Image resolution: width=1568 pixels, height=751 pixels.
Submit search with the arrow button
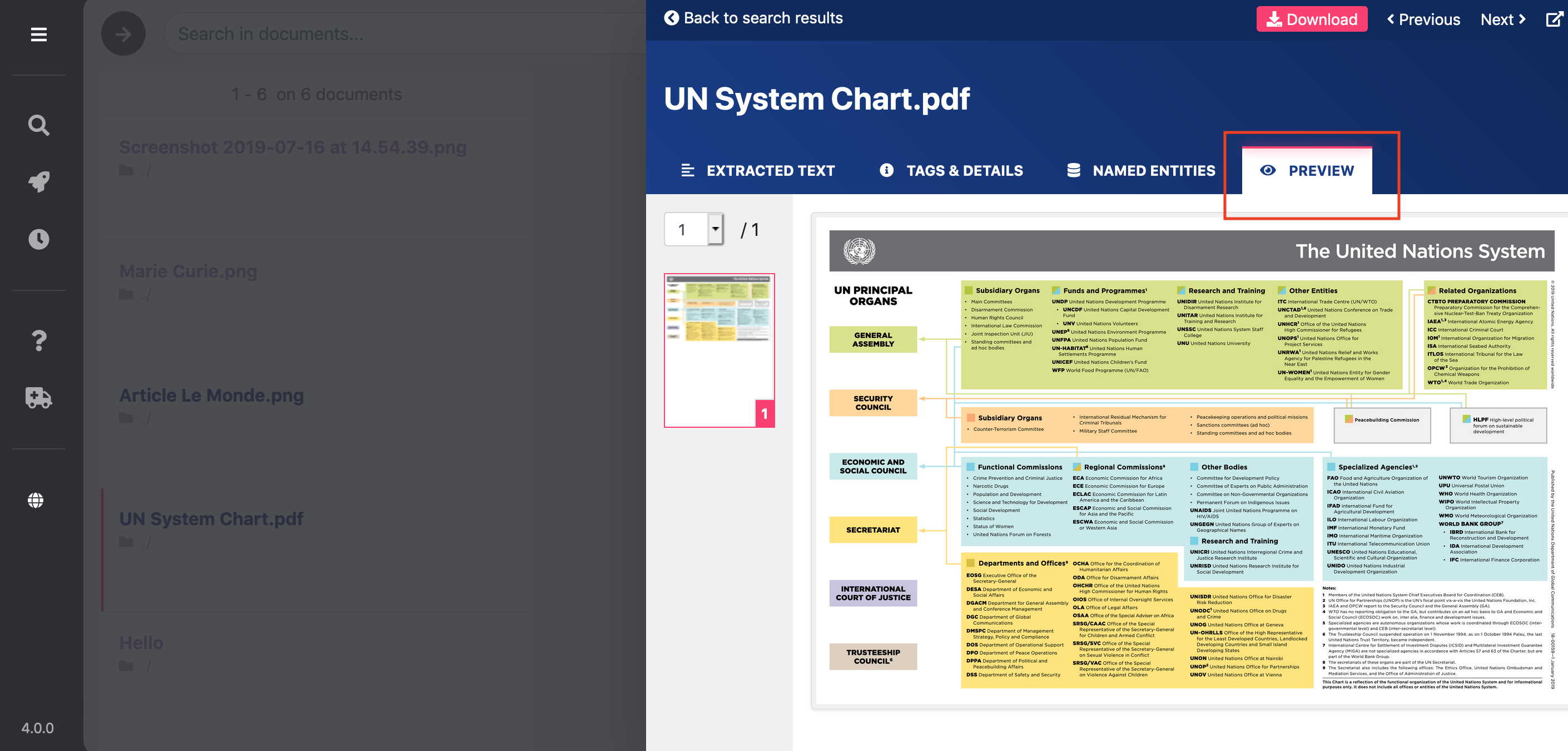123,33
